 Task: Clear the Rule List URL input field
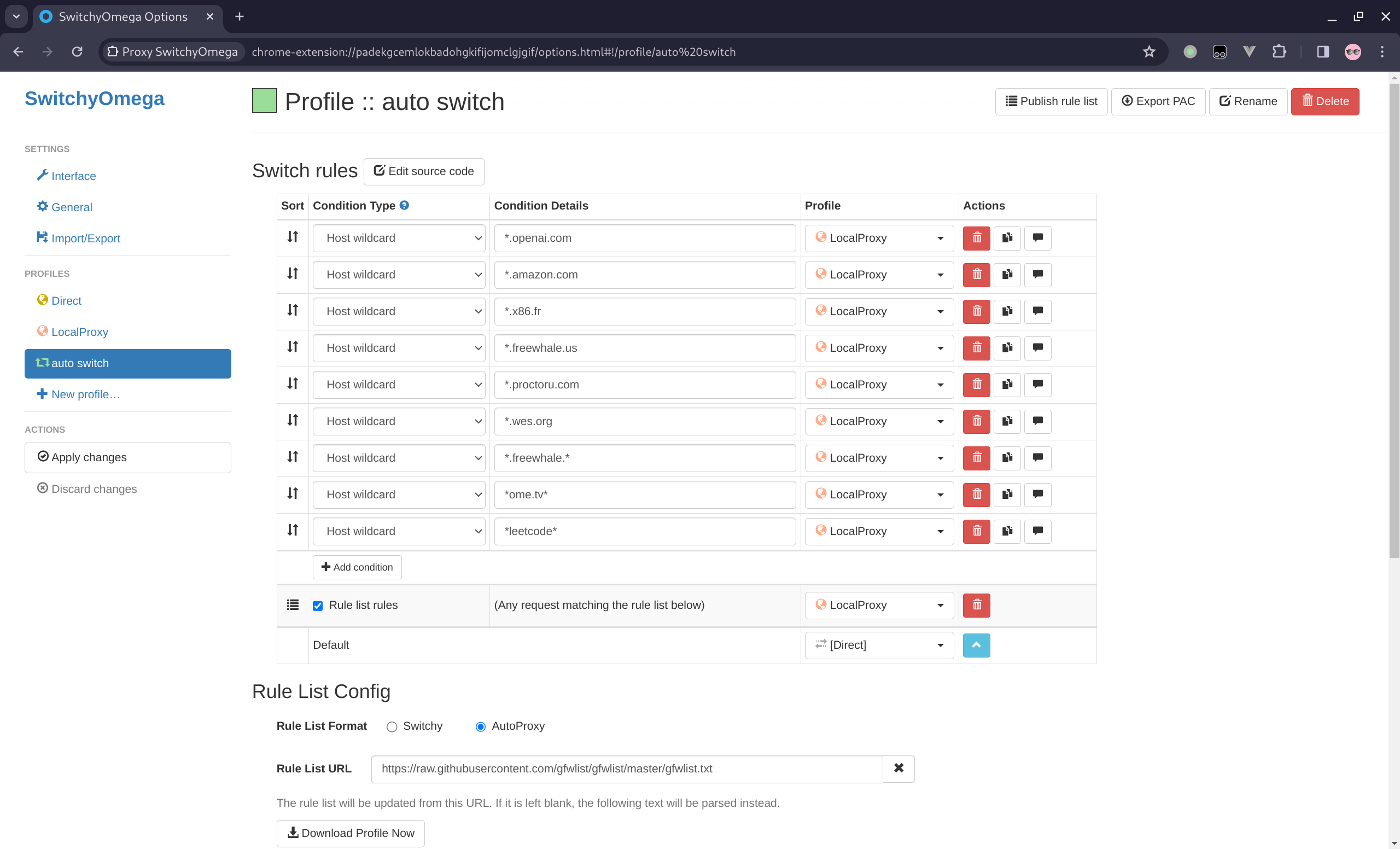pyautogui.click(x=898, y=768)
